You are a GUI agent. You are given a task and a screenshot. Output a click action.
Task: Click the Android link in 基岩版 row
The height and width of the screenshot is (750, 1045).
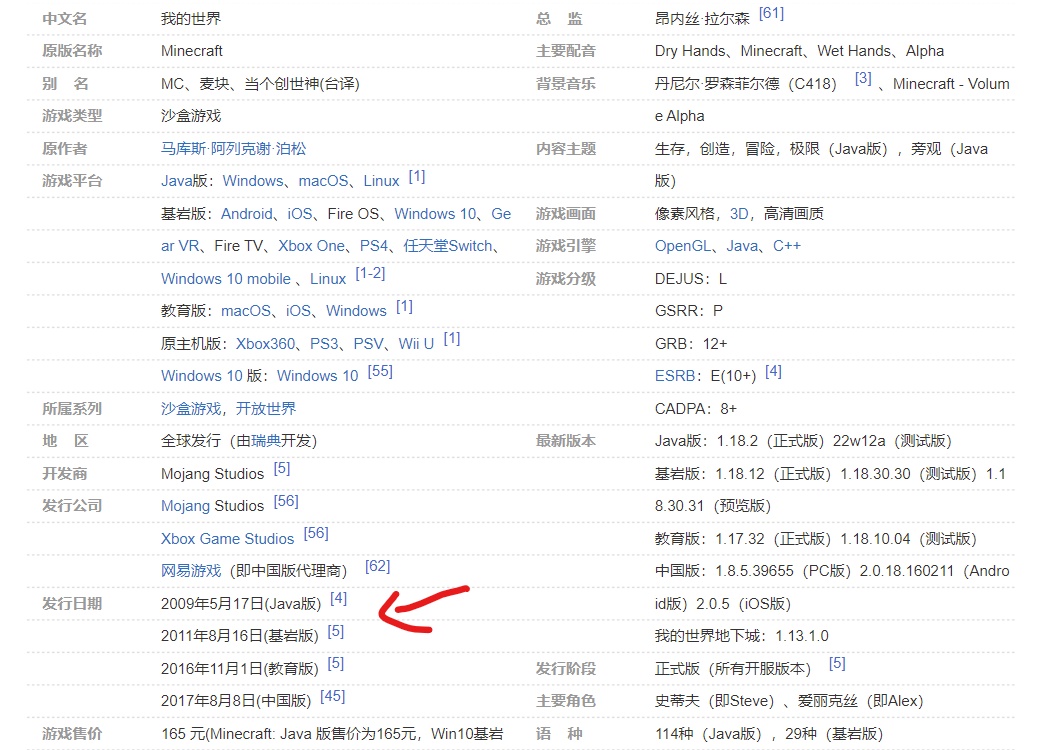[x=246, y=214]
